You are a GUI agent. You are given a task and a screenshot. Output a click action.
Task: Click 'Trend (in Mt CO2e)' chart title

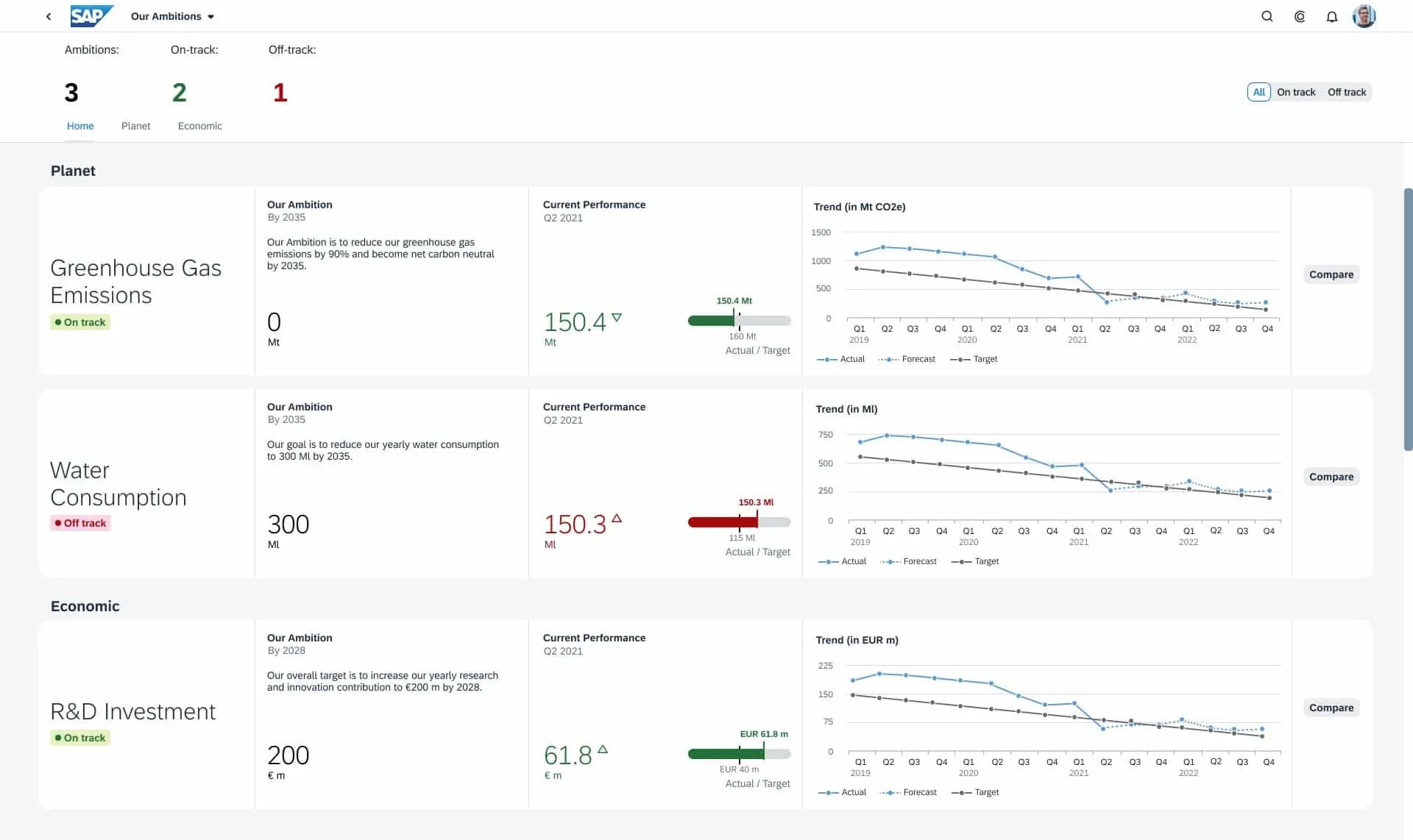coord(859,207)
